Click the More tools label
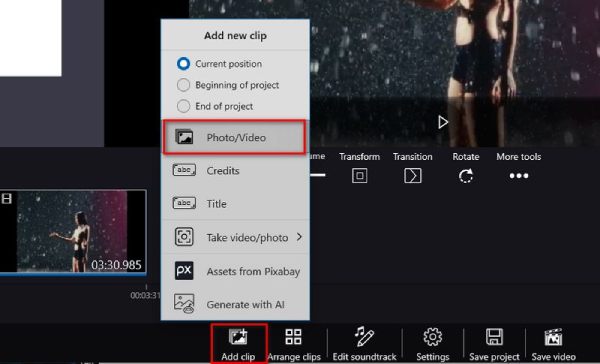Screen dimensions: 600x364 [x=519, y=157]
